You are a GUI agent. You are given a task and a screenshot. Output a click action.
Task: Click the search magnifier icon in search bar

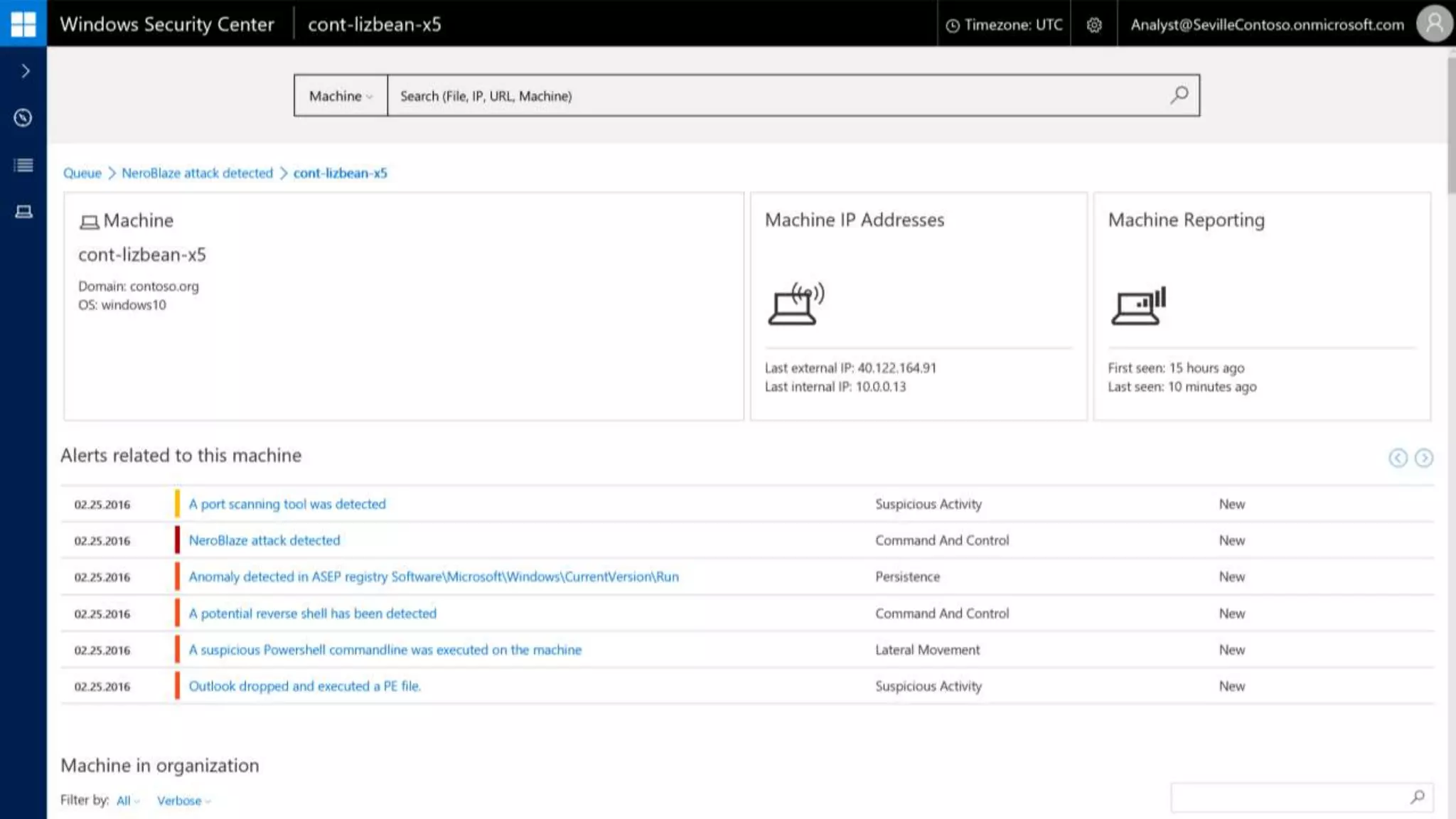coord(1179,95)
